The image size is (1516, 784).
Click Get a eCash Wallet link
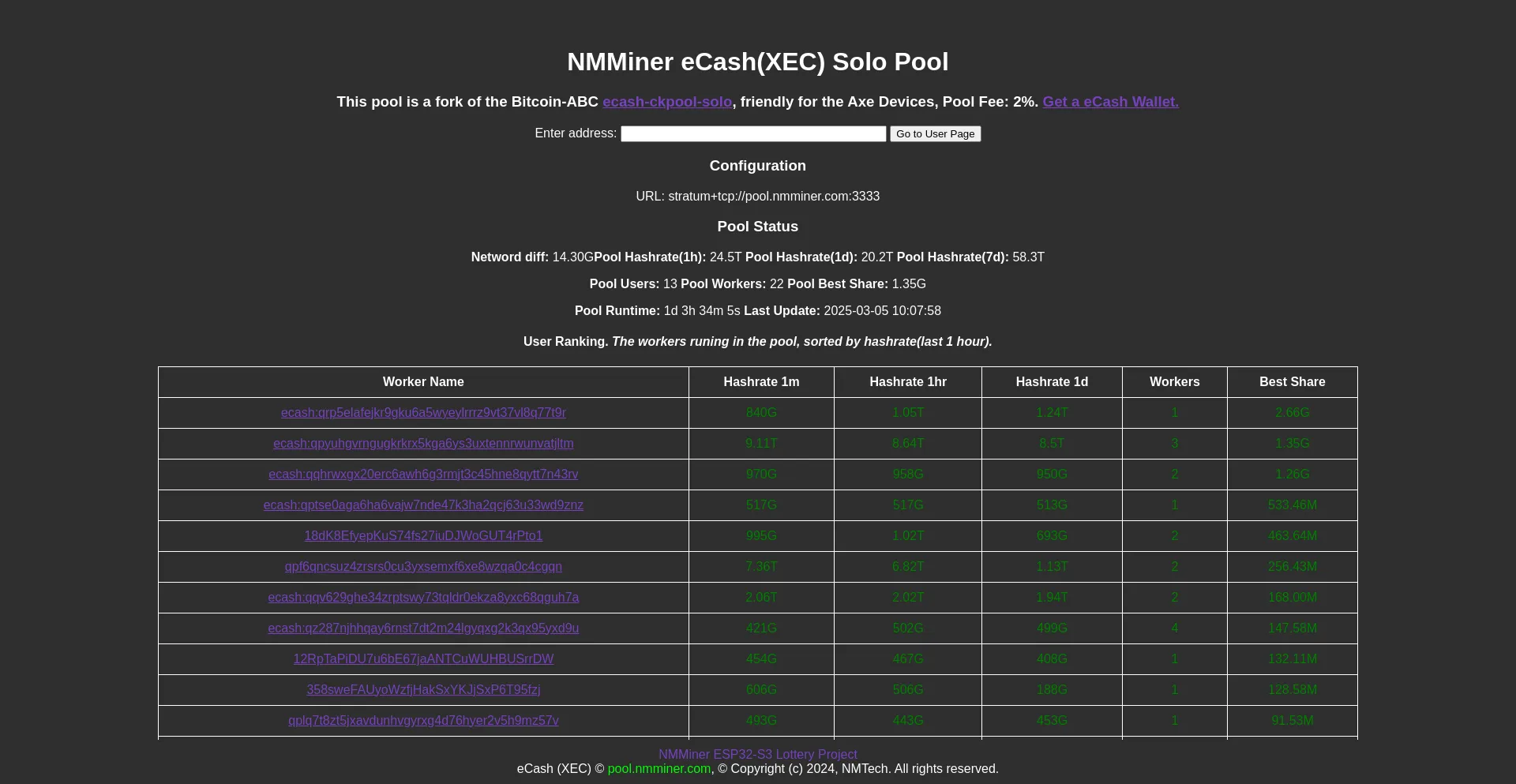pyautogui.click(x=1109, y=102)
